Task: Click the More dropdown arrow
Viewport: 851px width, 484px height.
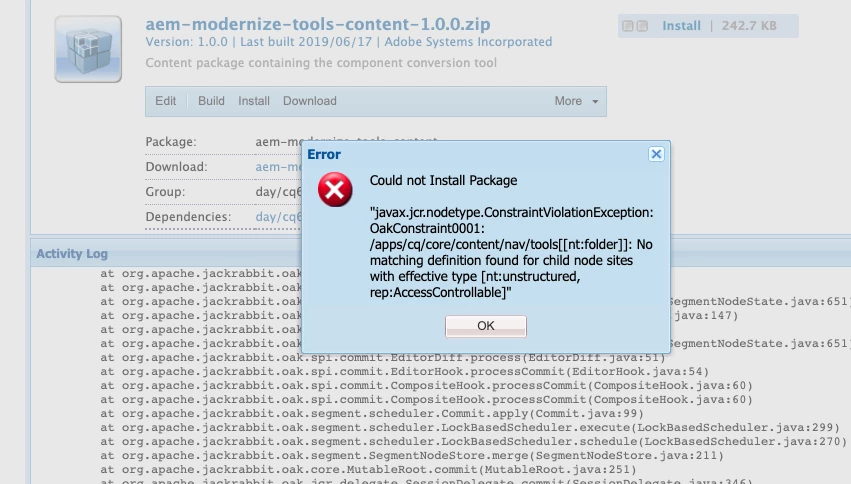Action: click(595, 101)
